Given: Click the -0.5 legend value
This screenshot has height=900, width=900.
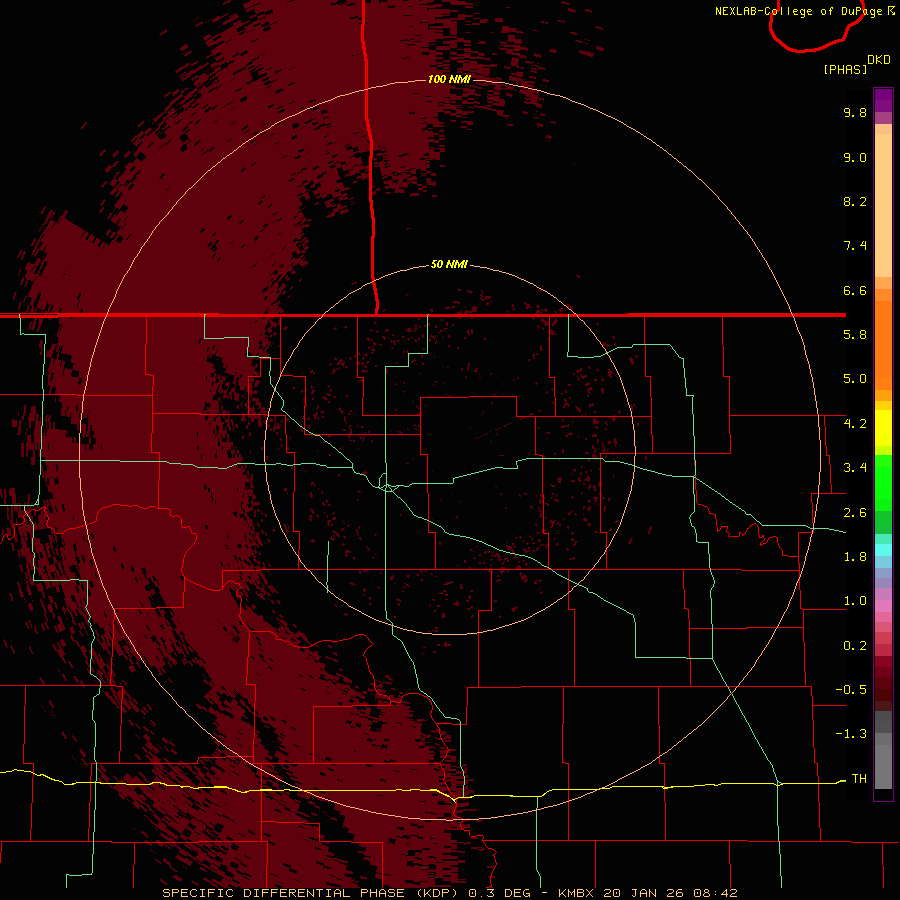Looking at the screenshot, I should pos(851,690).
